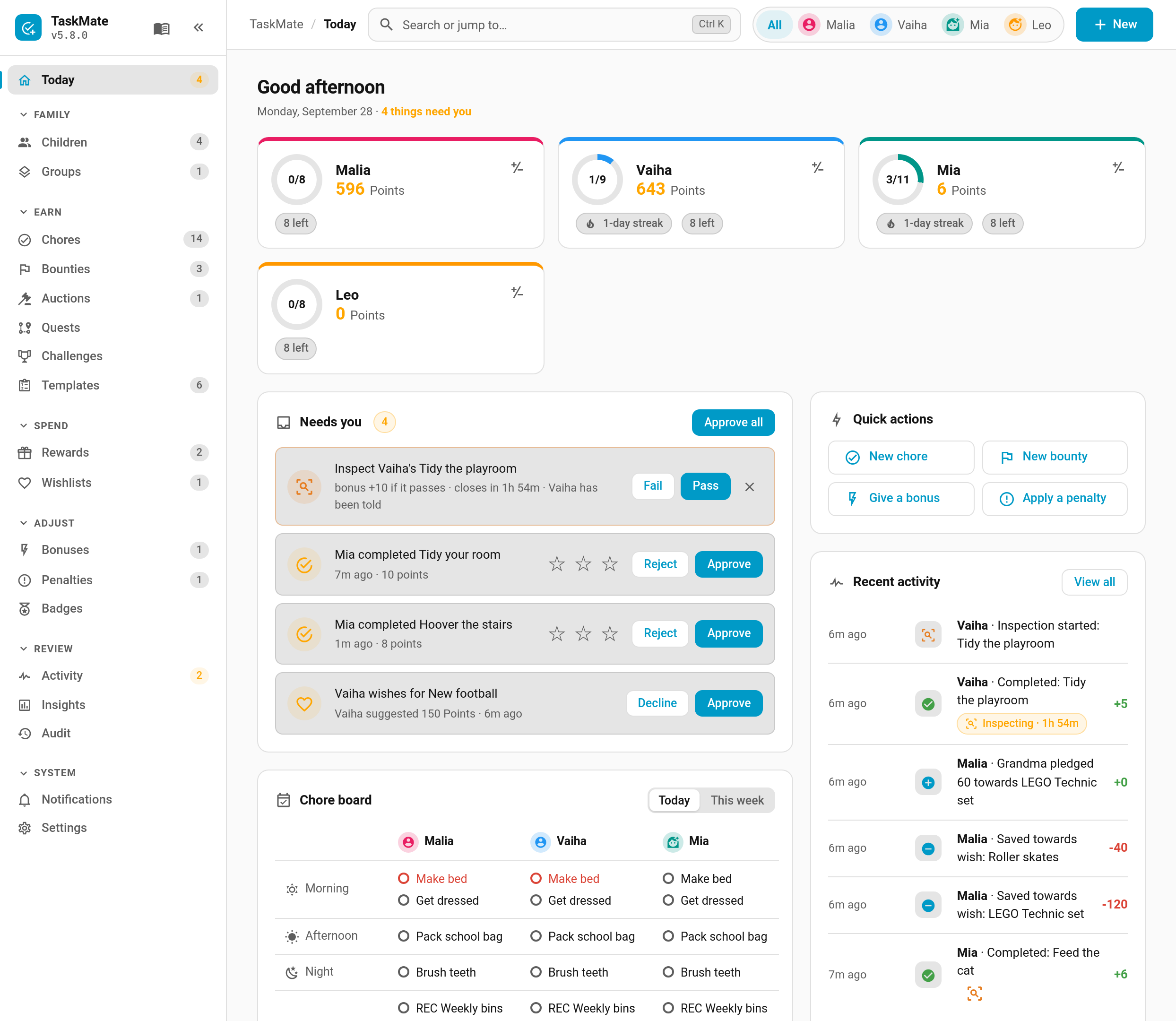Open Insights in the sidebar
Viewport: 1176px width, 1021px height.
click(x=113, y=705)
